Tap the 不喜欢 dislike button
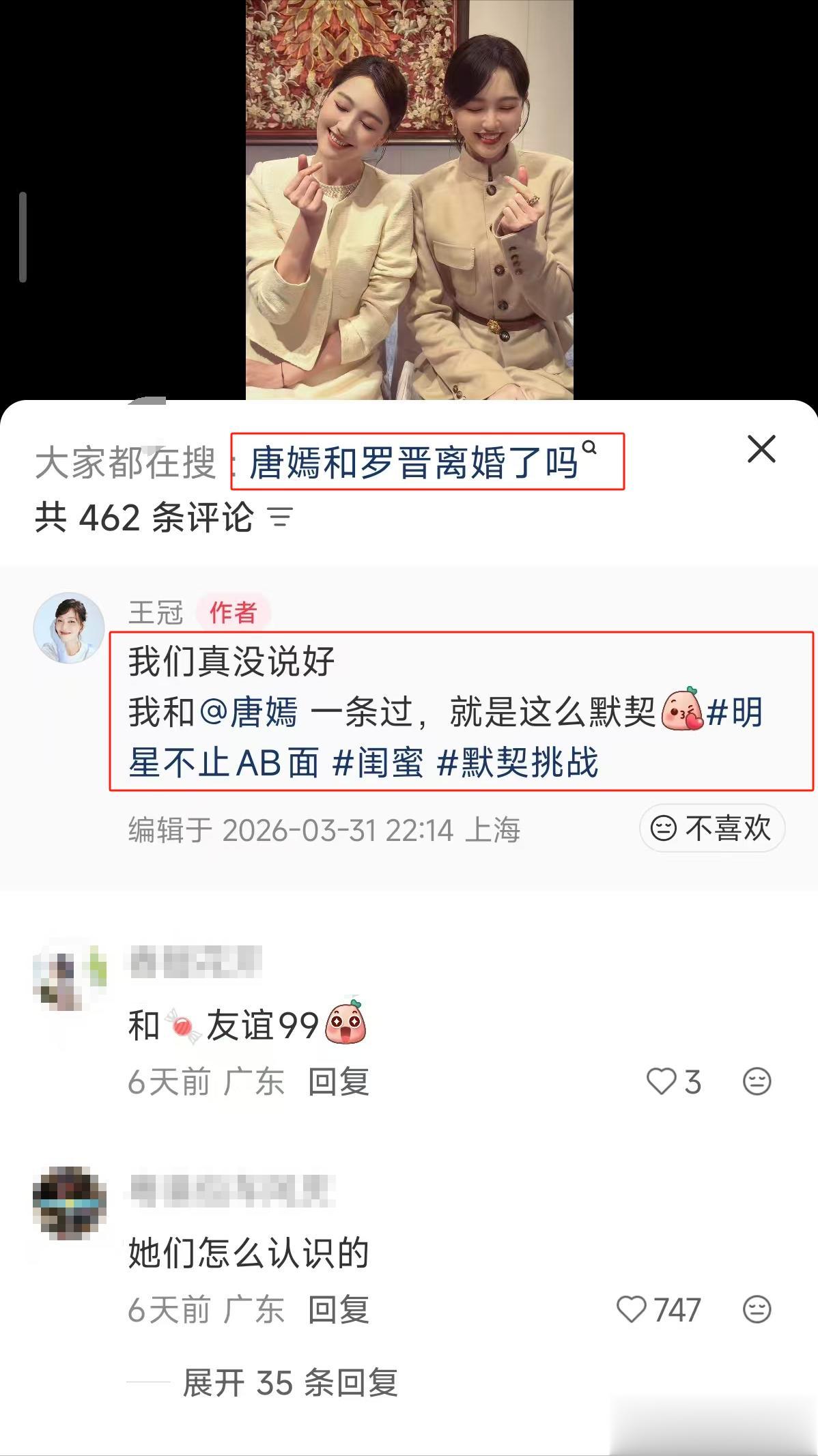818x1456 pixels. click(x=711, y=828)
